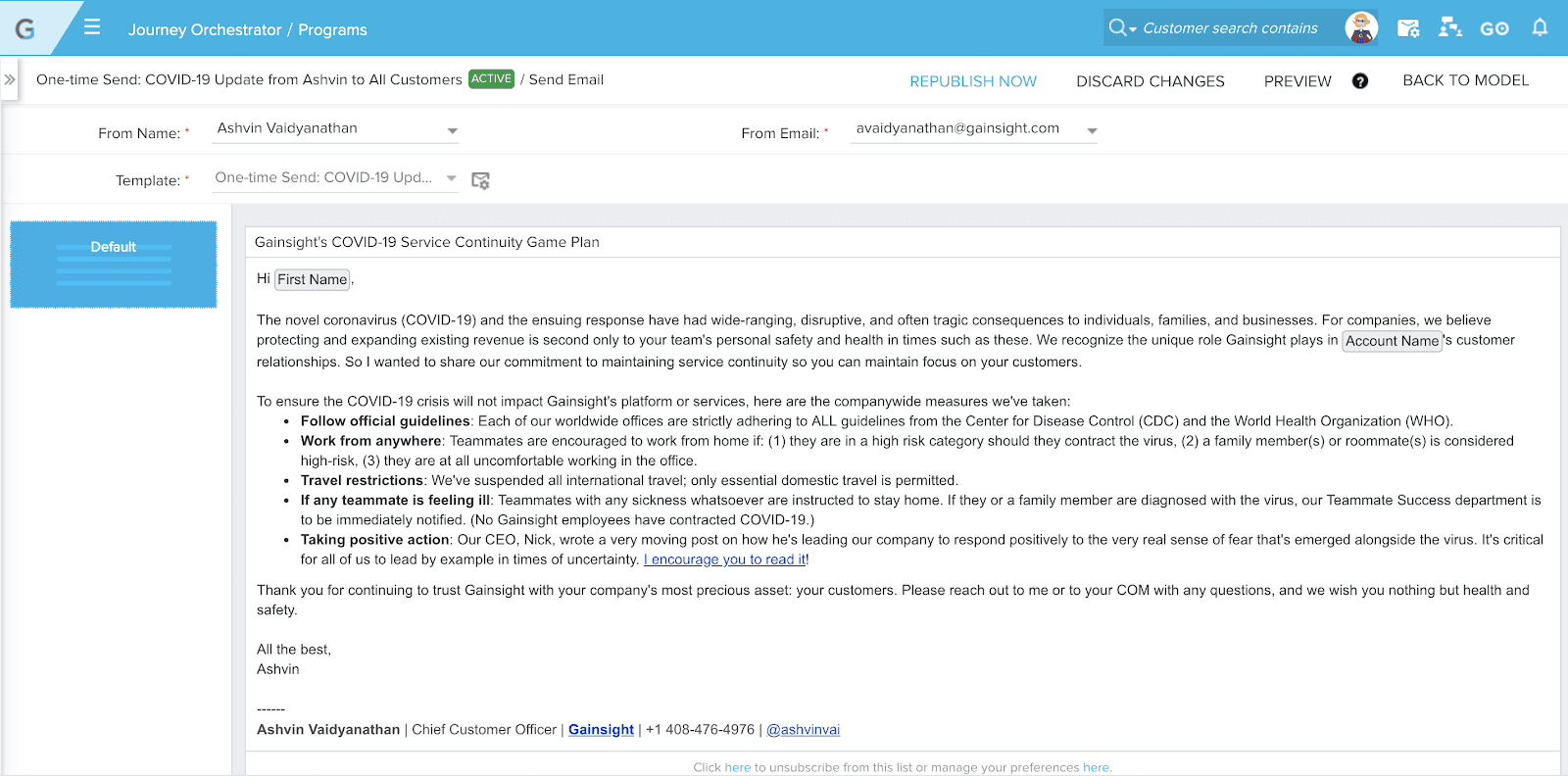
Task: Click the GO icon in header
Action: 1494,28
